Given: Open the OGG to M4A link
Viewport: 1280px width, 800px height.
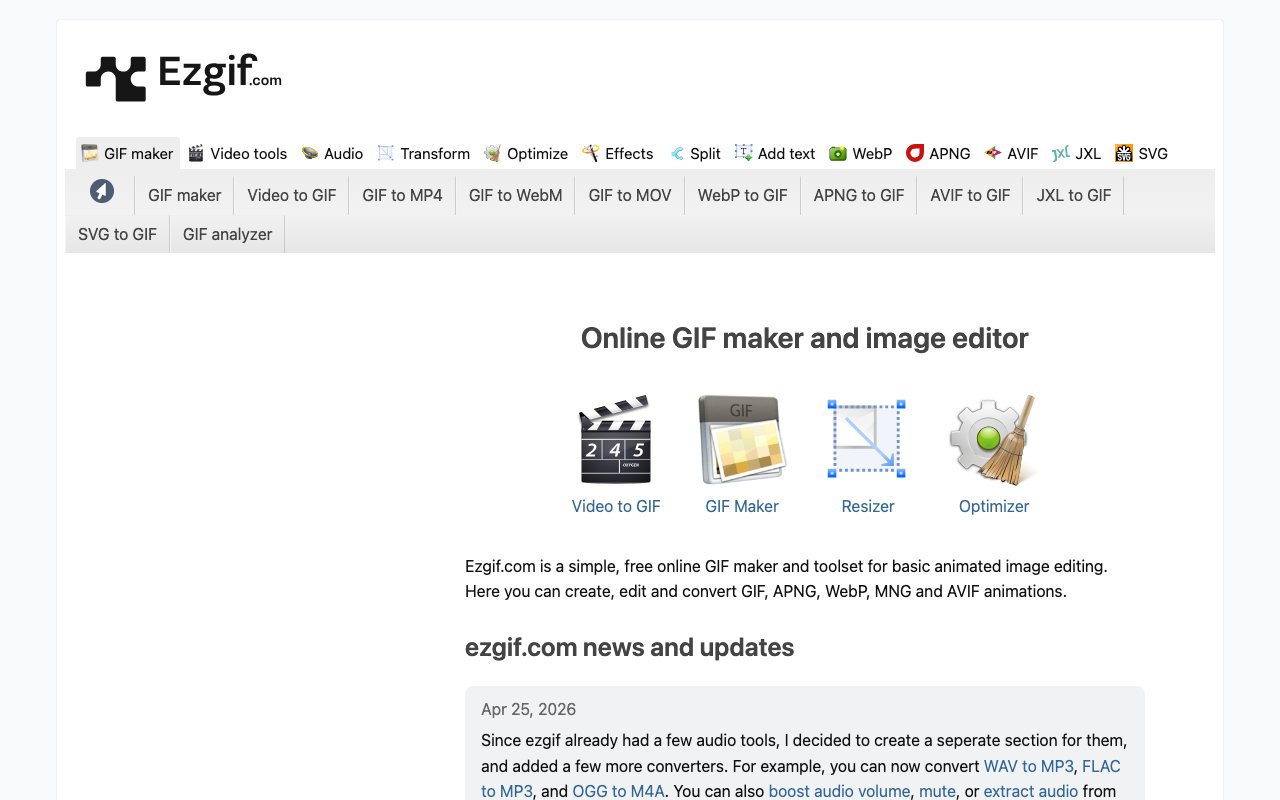Looking at the screenshot, I should [618, 791].
